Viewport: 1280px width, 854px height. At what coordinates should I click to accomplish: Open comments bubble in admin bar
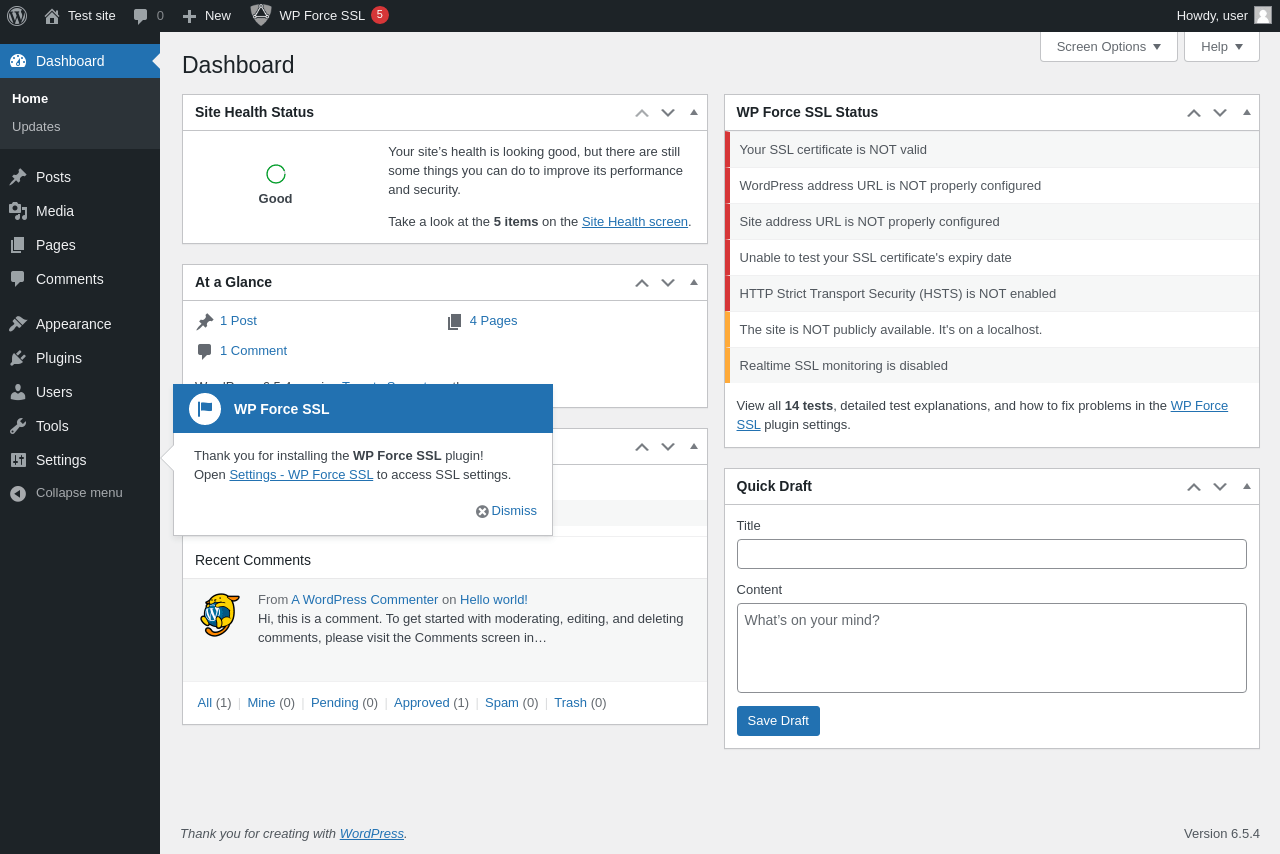(x=140, y=16)
